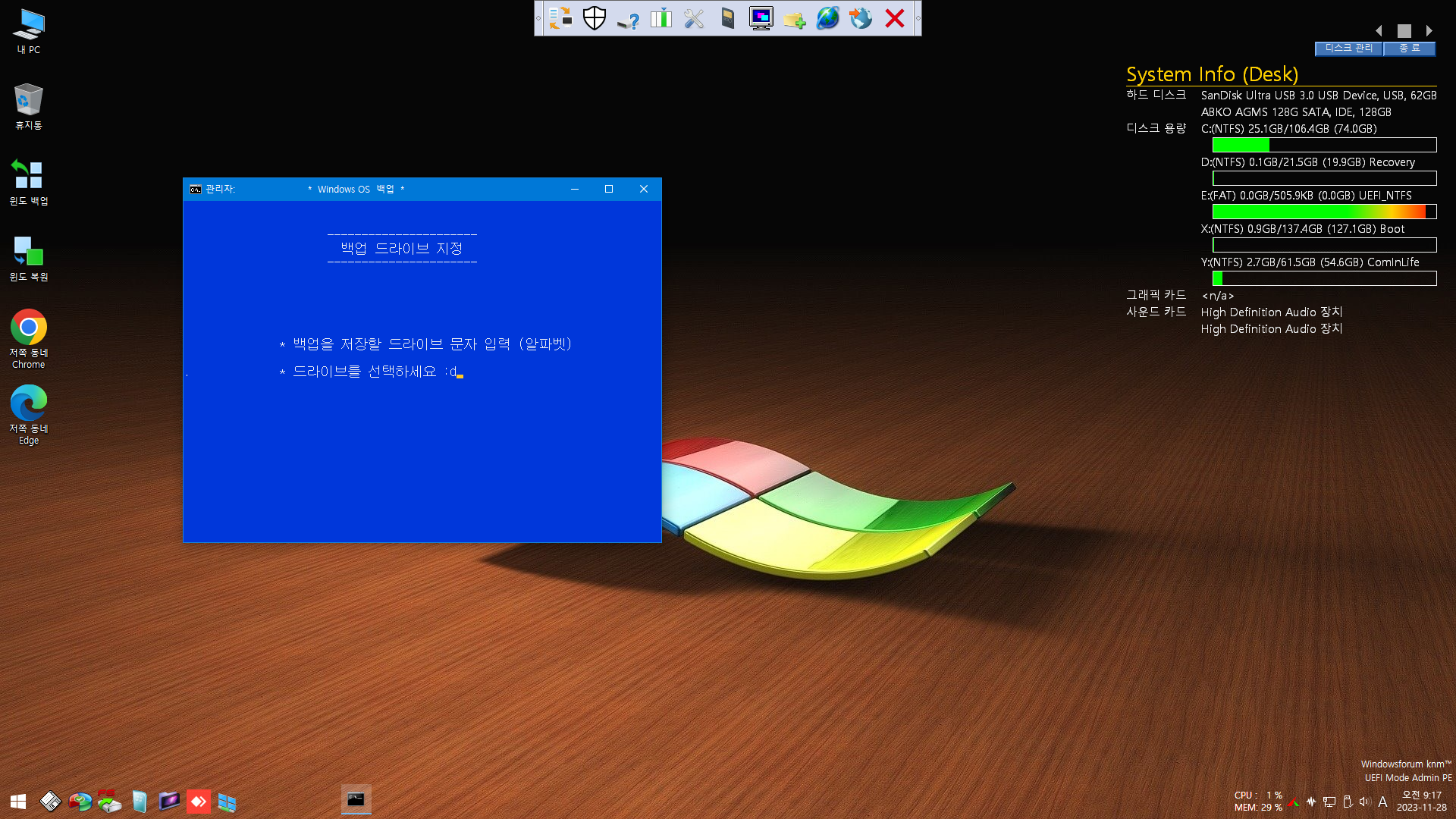This screenshot has width=1456, height=819.
Task: Open the waveform tray icon
Action: click(1311, 802)
